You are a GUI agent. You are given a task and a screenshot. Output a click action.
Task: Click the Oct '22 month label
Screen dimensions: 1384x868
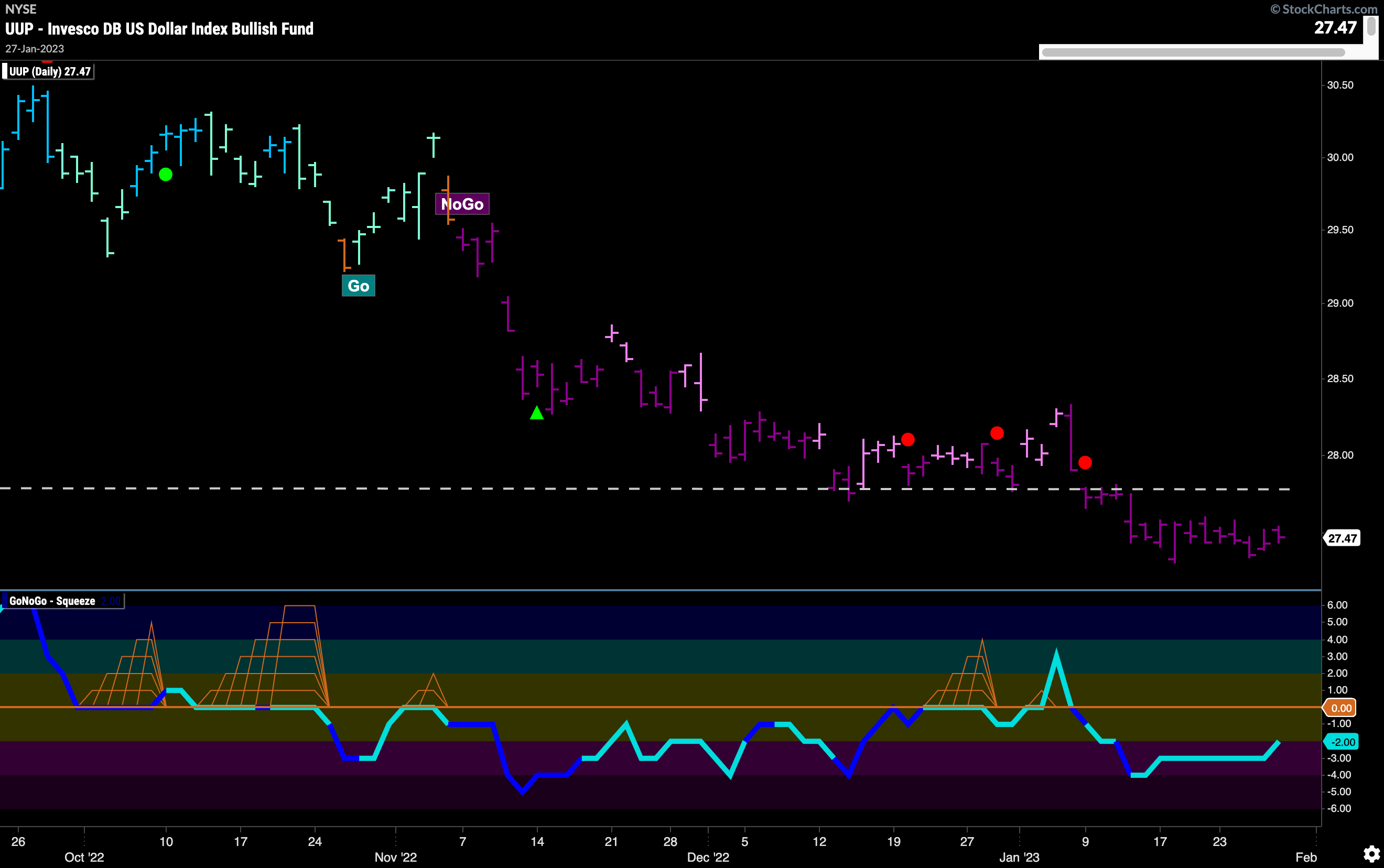[x=84, y=857]
